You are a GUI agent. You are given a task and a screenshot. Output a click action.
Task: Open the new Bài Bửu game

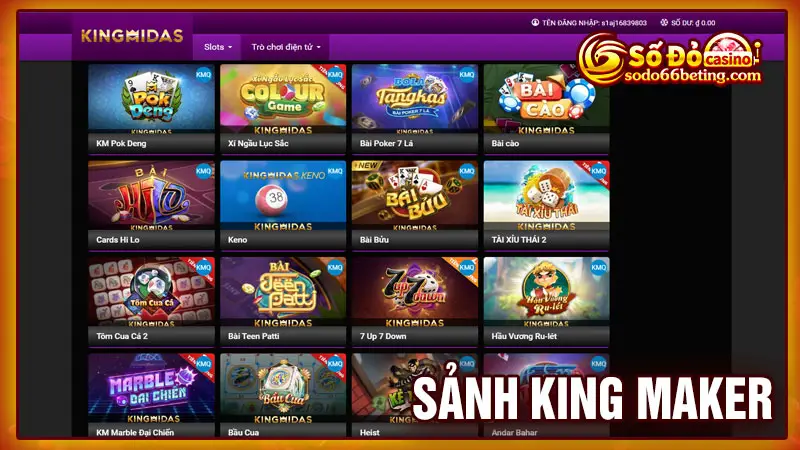click(x=415, y=195)
